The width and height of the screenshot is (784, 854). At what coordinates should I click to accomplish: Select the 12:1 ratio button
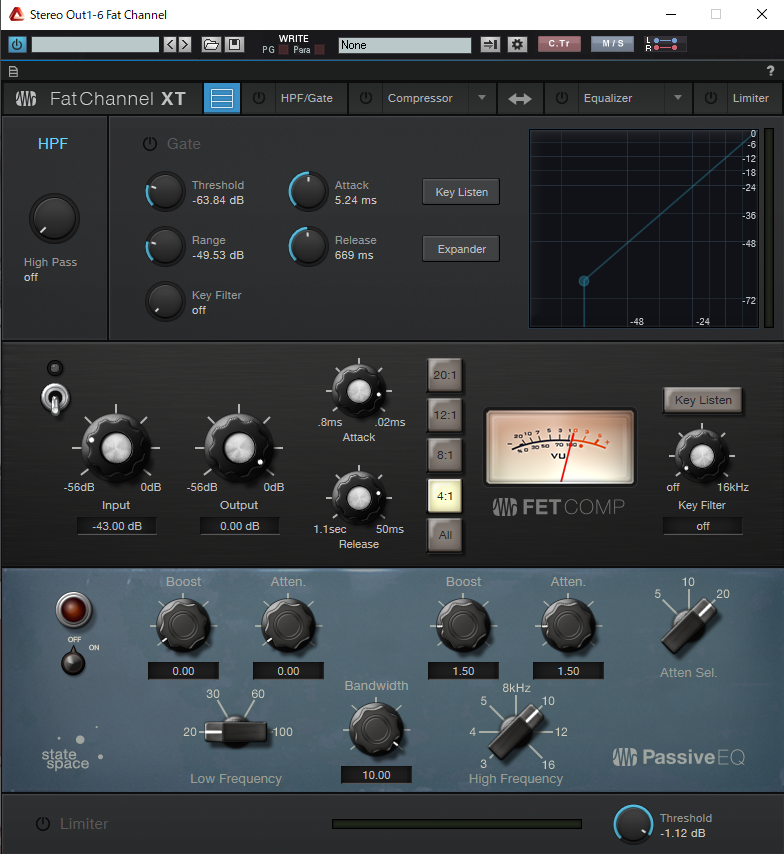click(x=445, y=415)
